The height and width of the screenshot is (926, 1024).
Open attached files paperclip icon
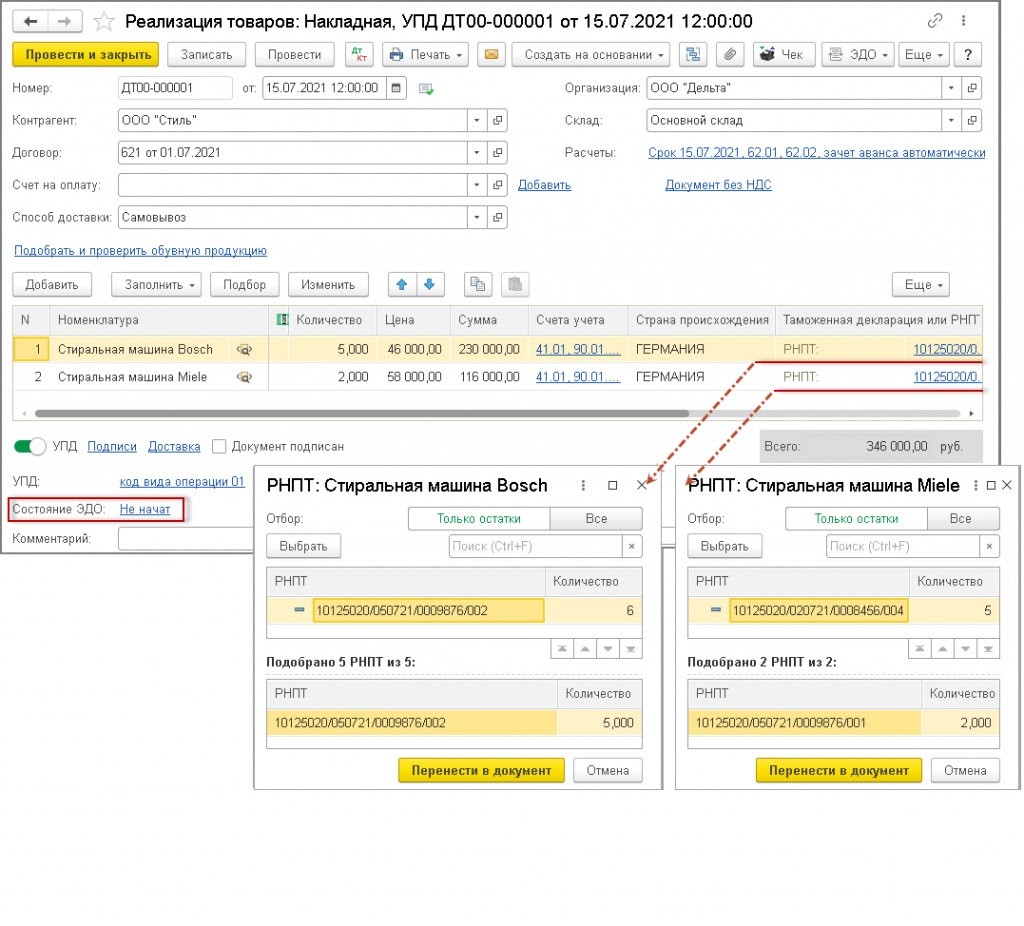coord(730,55)
